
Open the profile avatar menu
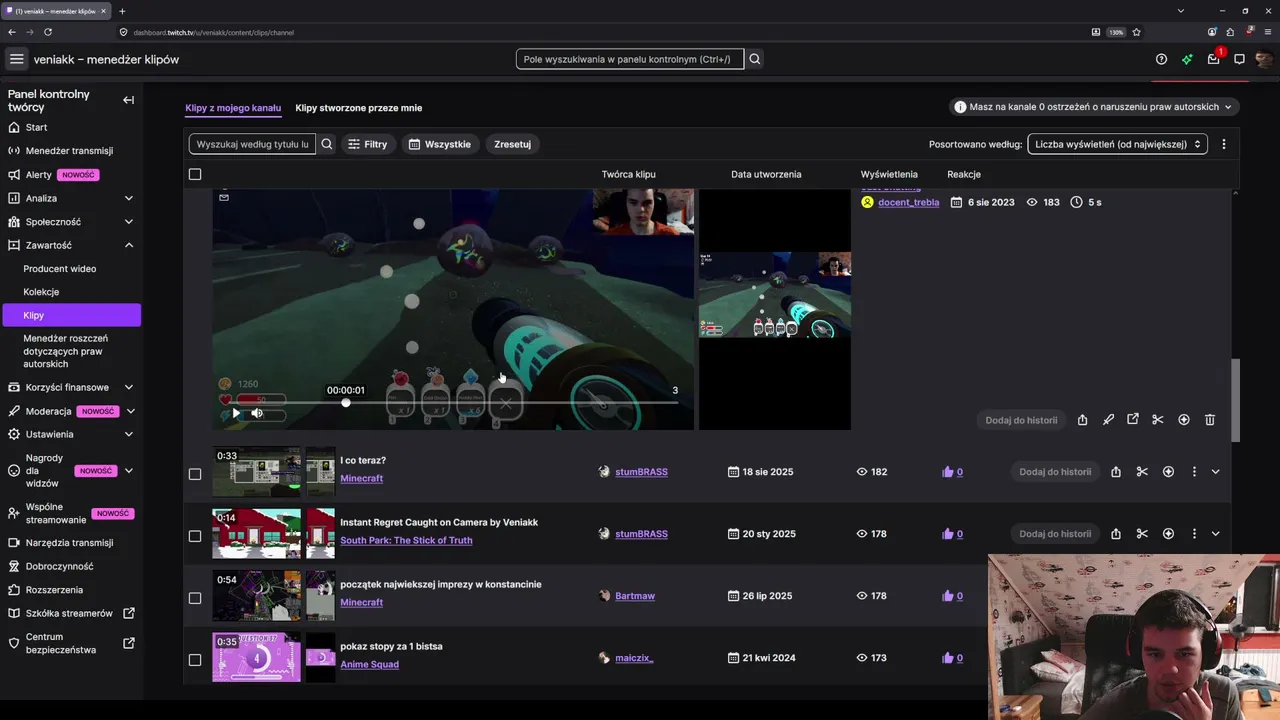coord(1264,59)
